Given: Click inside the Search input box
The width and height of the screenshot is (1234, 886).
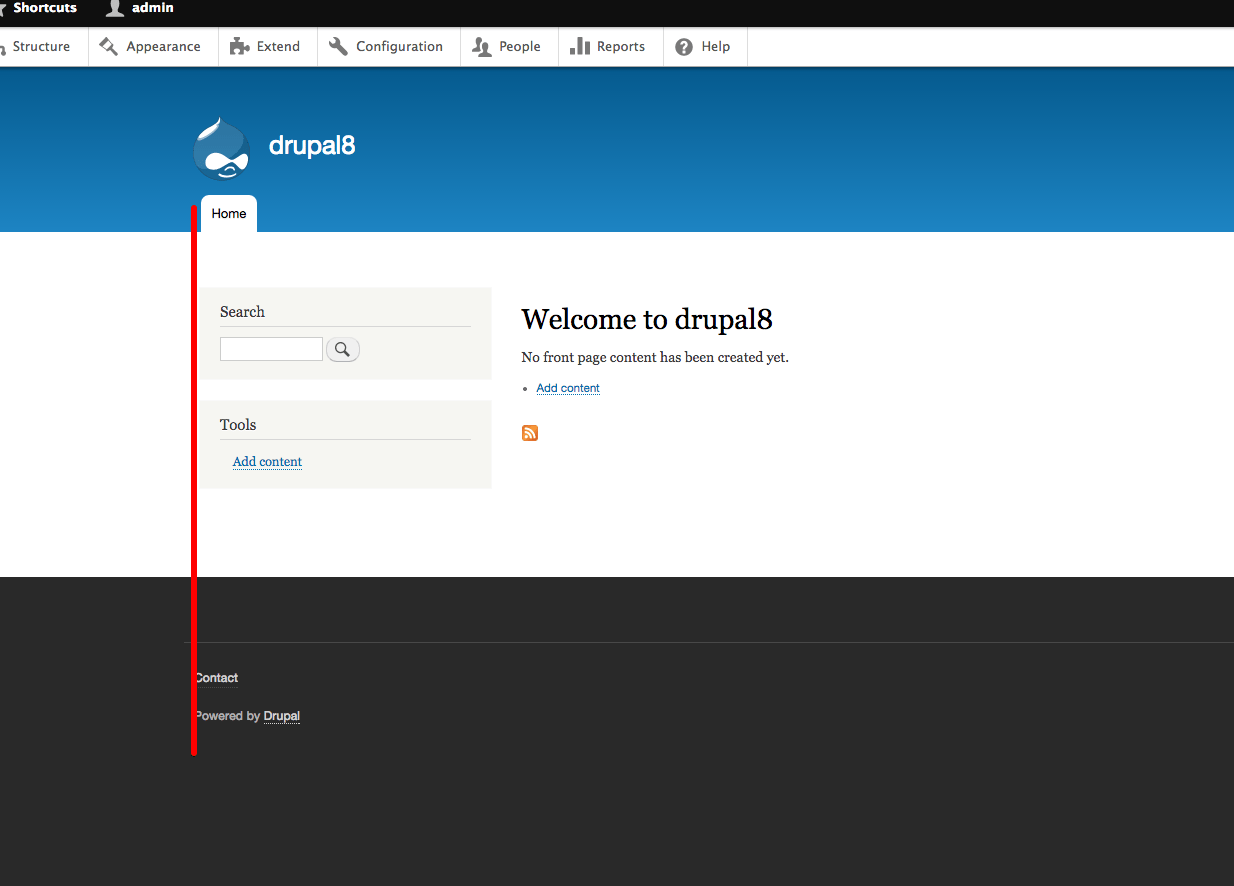Looking at the screenshot, I should point(271,349).
